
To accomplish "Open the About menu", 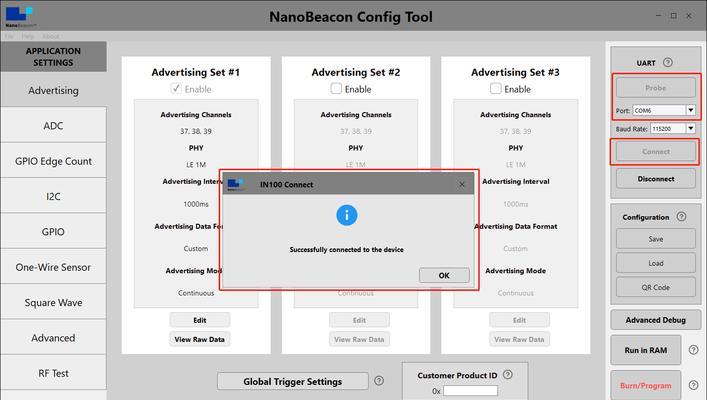I will point(50,36).
